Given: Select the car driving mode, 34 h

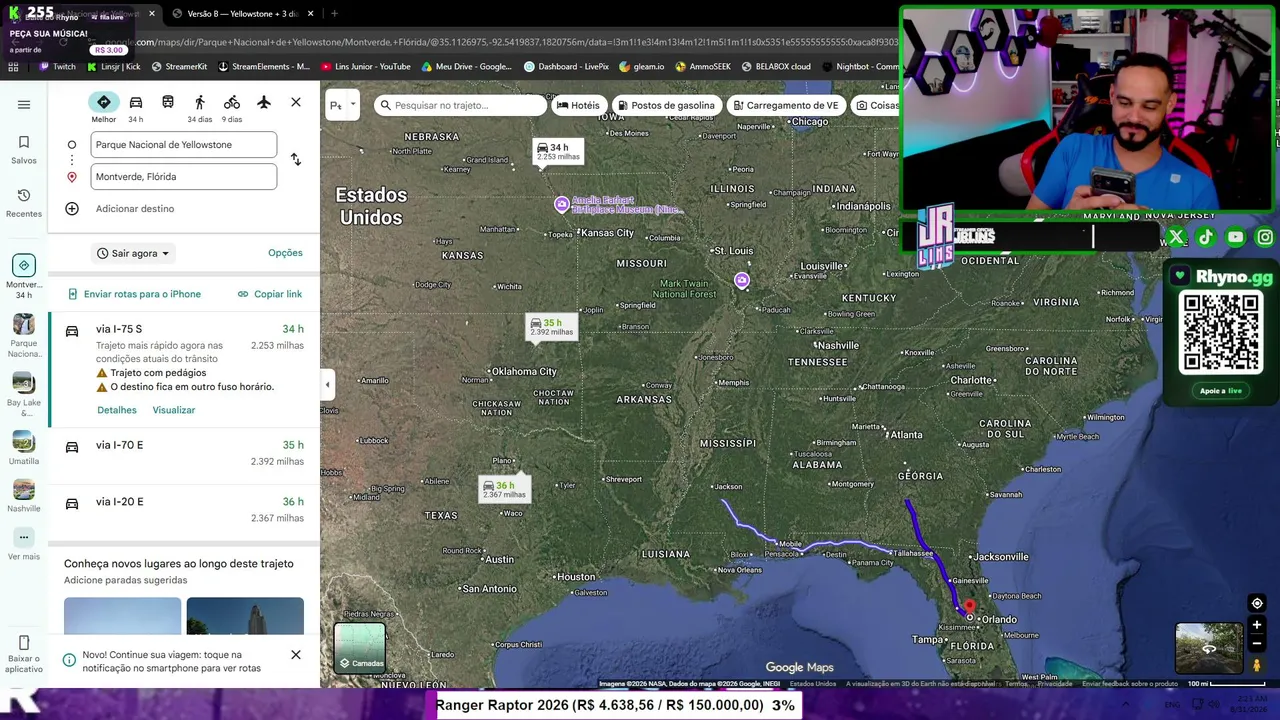Looking at the screenshot, I should tap(136, 108).
